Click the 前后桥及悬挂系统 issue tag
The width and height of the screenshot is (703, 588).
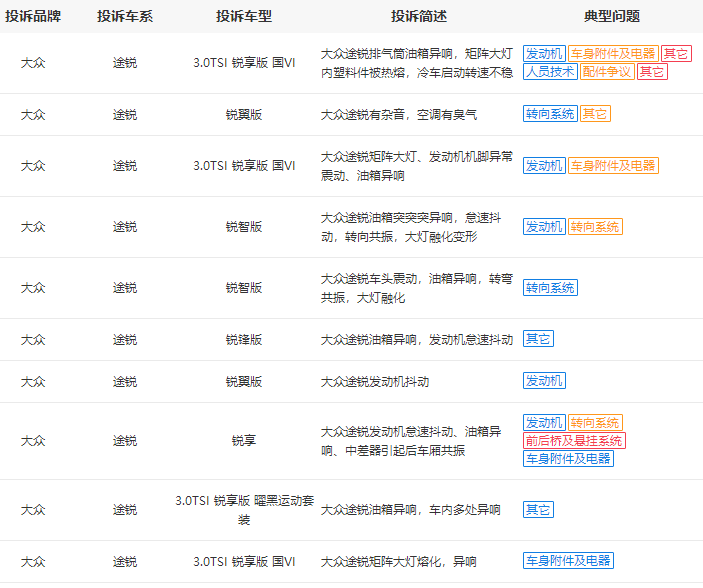(x=574, y=441)
